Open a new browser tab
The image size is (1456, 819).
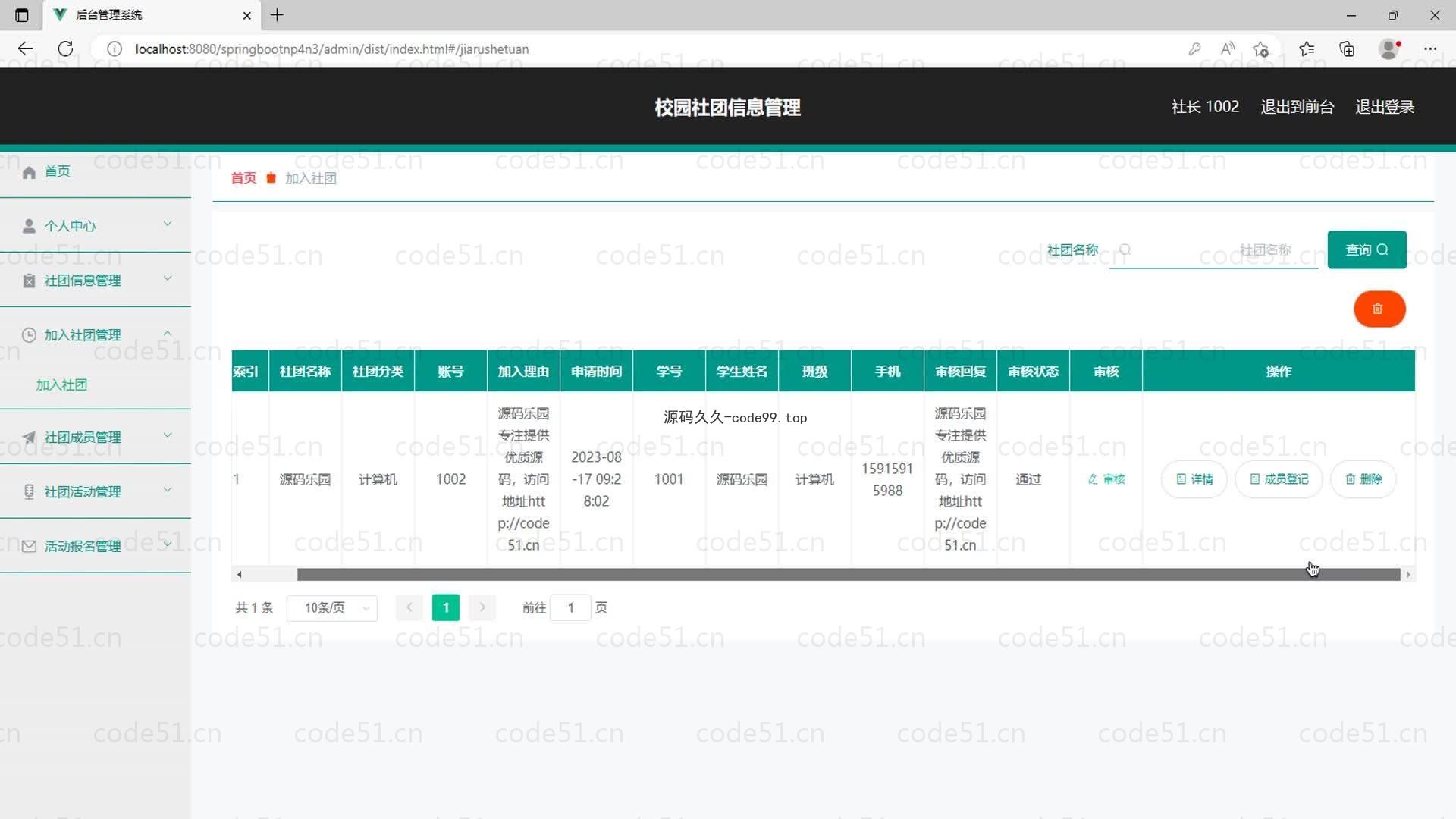[x=278, y=15]
